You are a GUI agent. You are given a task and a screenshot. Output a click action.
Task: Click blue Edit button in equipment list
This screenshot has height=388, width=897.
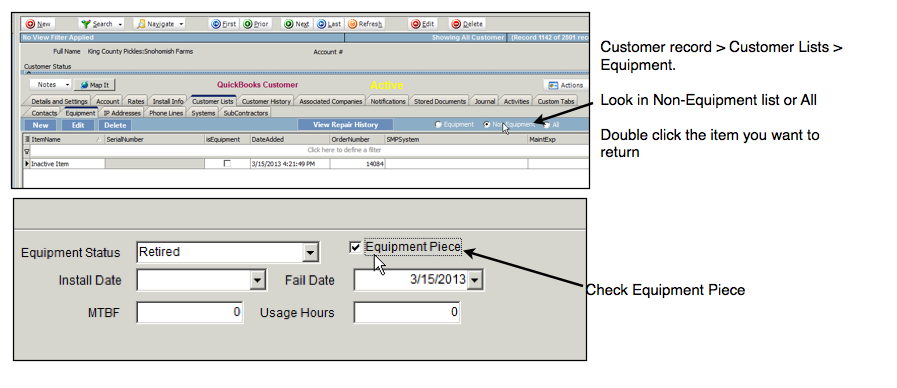[x=78, y=125]
